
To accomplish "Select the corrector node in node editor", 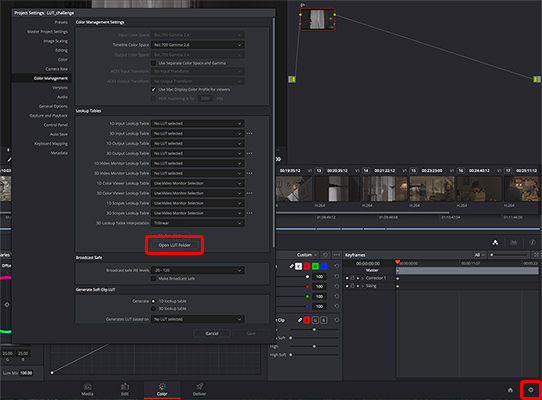I will (317, 19).
